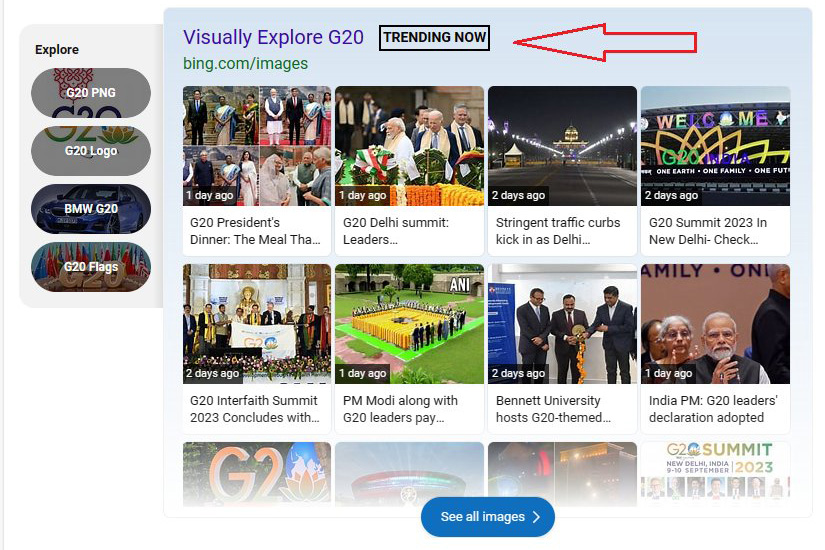The image size is (825, 550).
Task: Open the illuminated stadium thumbnail in bottom row
Action: click(x=409, y=474)
